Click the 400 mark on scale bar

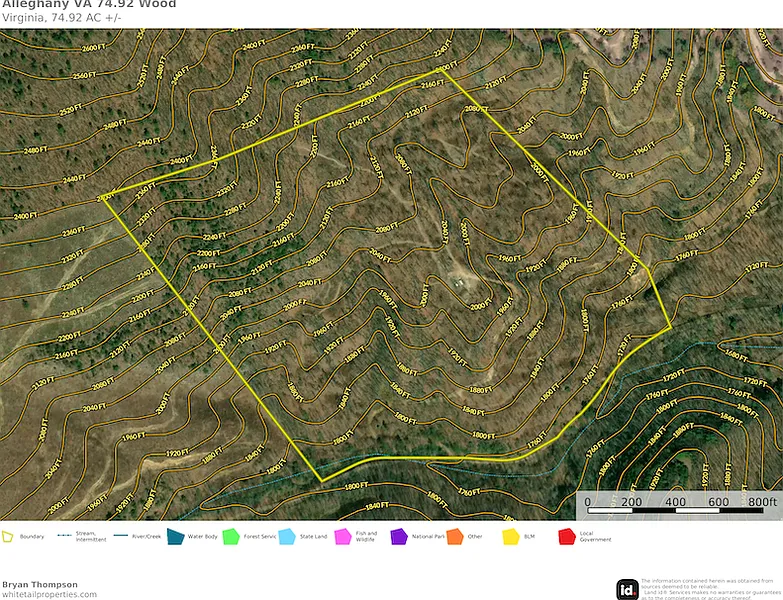(675, 502)
